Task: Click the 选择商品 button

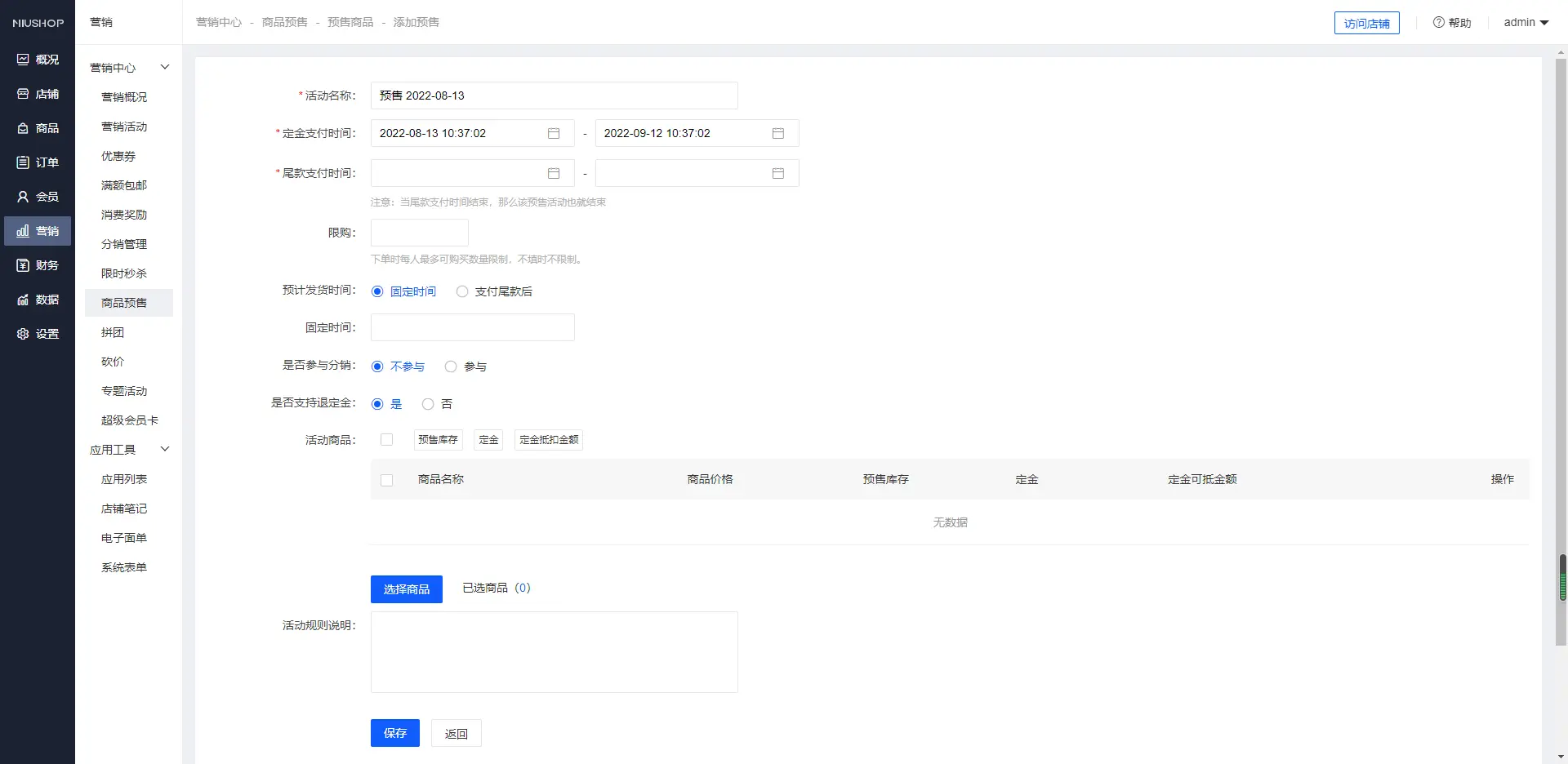Action: click(x=406, y=589)
